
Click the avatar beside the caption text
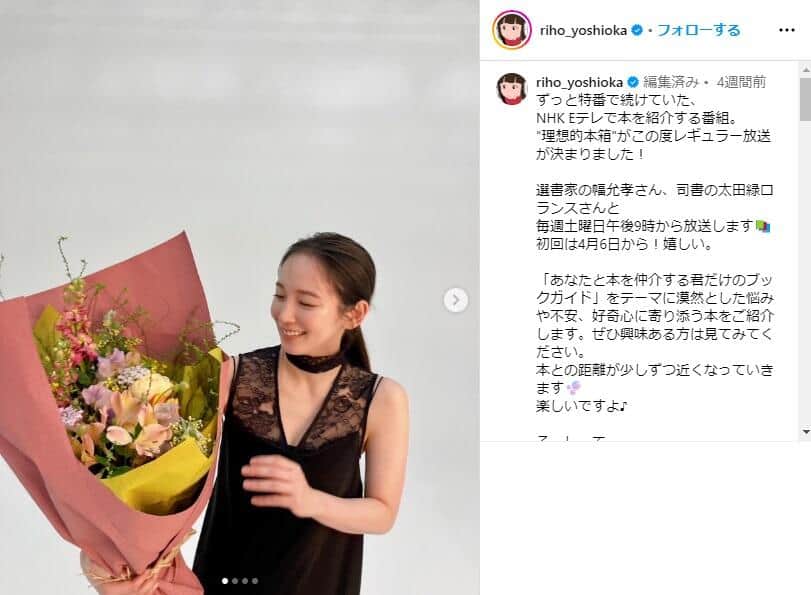coord(512,88)
